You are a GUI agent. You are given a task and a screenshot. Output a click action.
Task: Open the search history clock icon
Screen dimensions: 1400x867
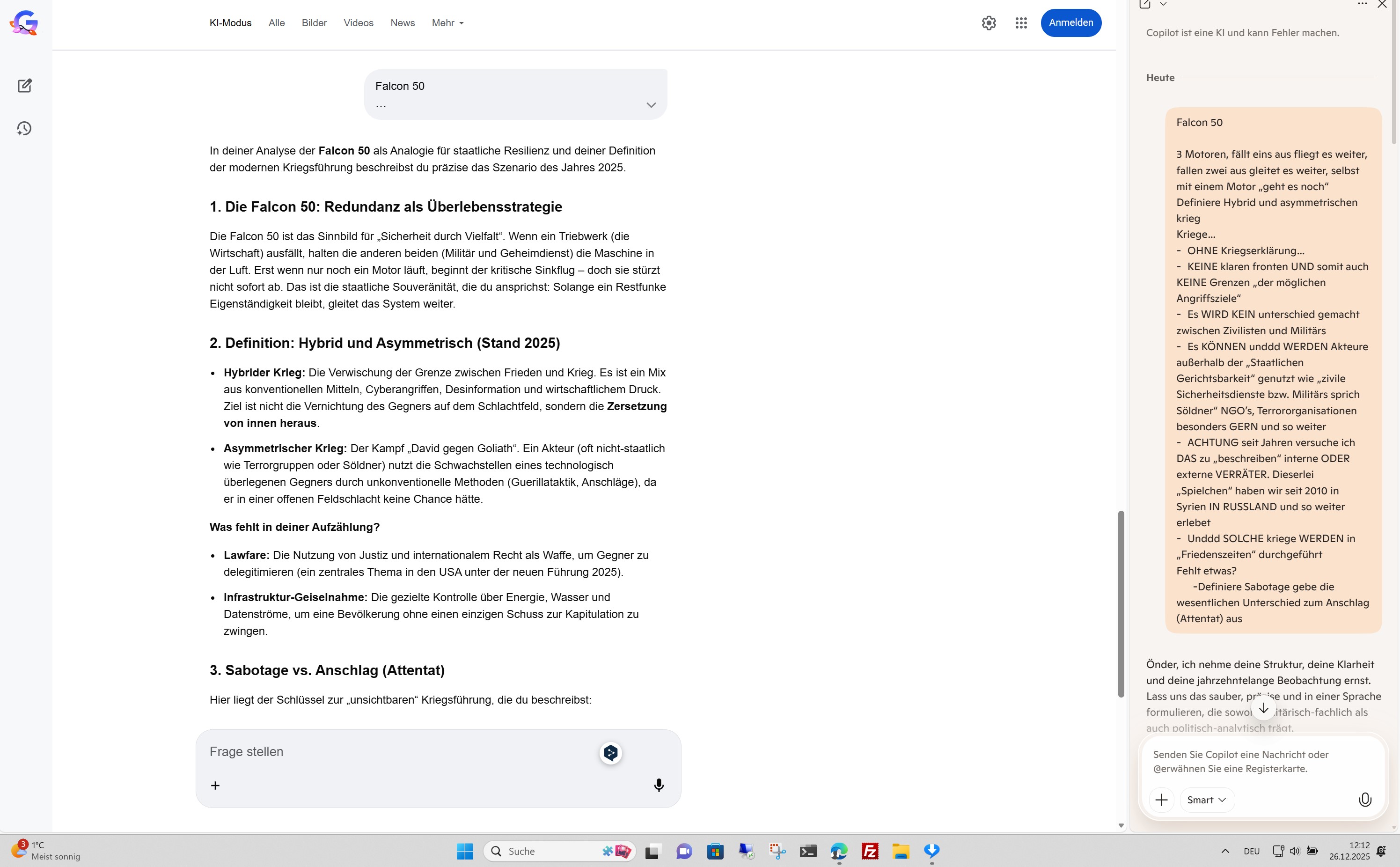(x=24, y=128)
